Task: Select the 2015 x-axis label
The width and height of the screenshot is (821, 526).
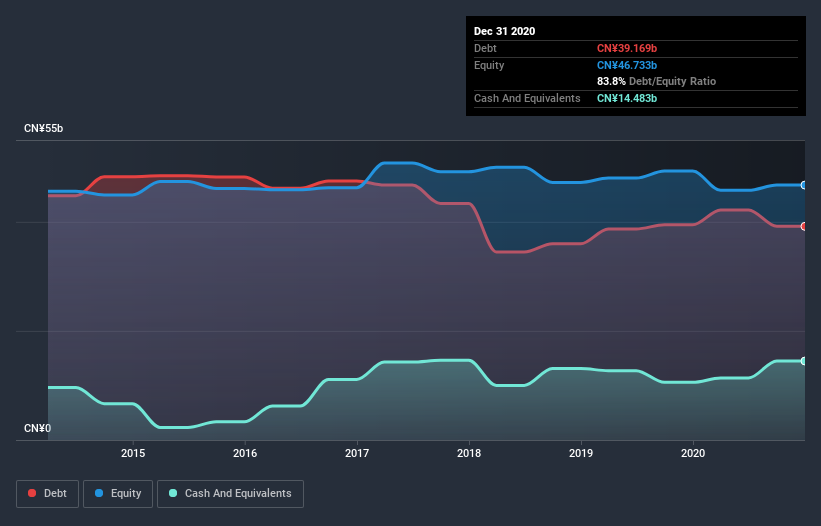Action: pyautogui.click(x=133, y=453)
